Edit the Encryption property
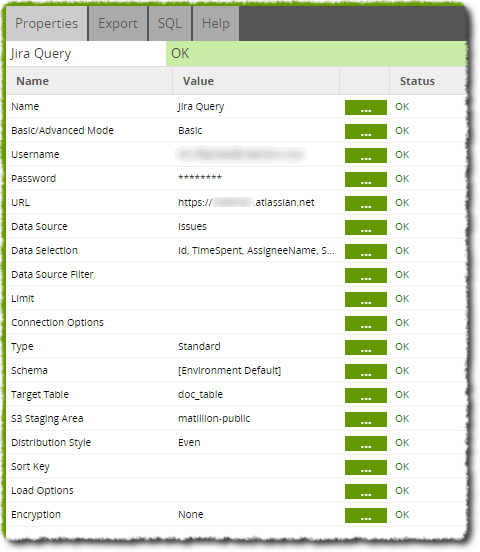The image size is (480, 552). coord(366,515)
